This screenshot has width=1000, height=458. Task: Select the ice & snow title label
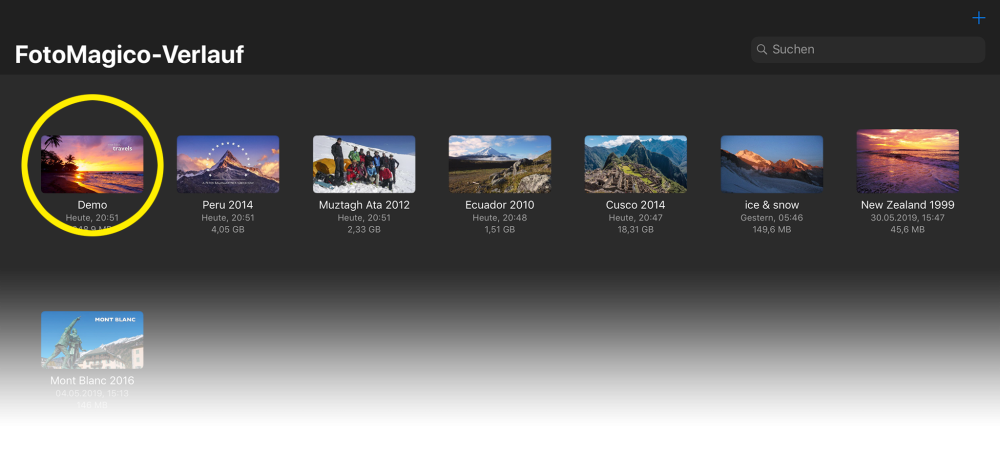click(772, 205)
